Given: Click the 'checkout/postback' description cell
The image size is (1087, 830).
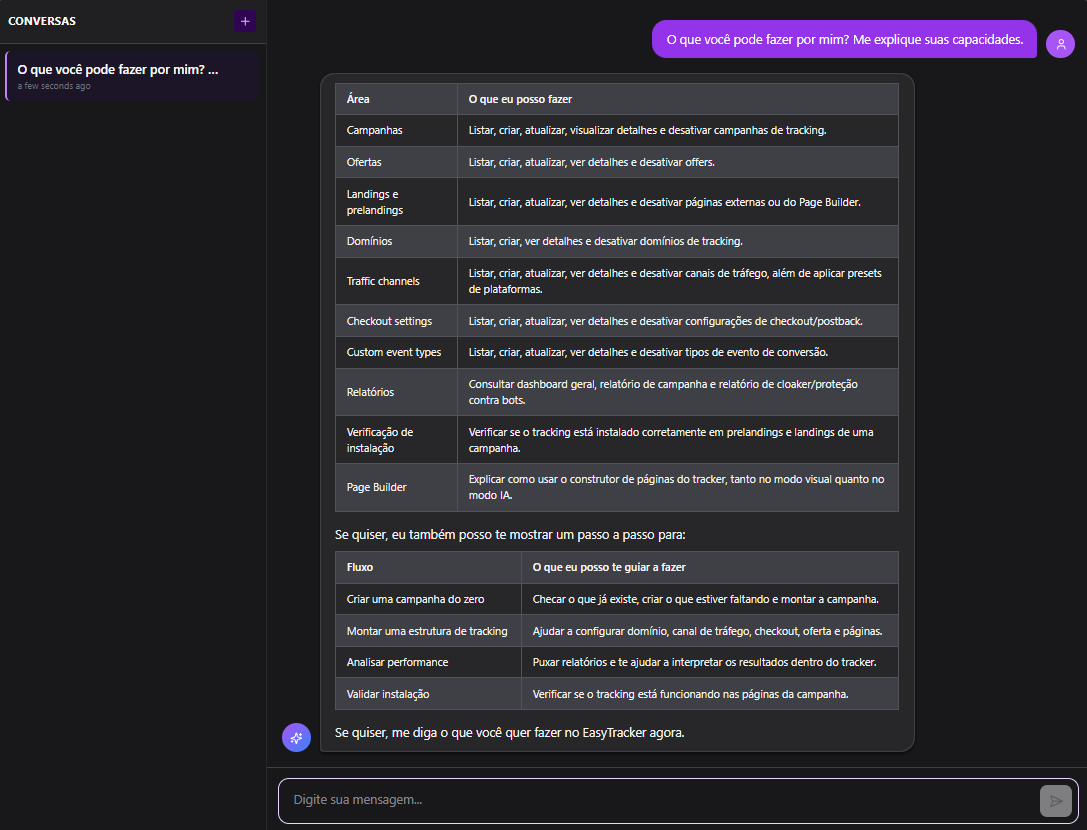Looking at the screenshot, I should pyautogui.click(x=677, y=321).
